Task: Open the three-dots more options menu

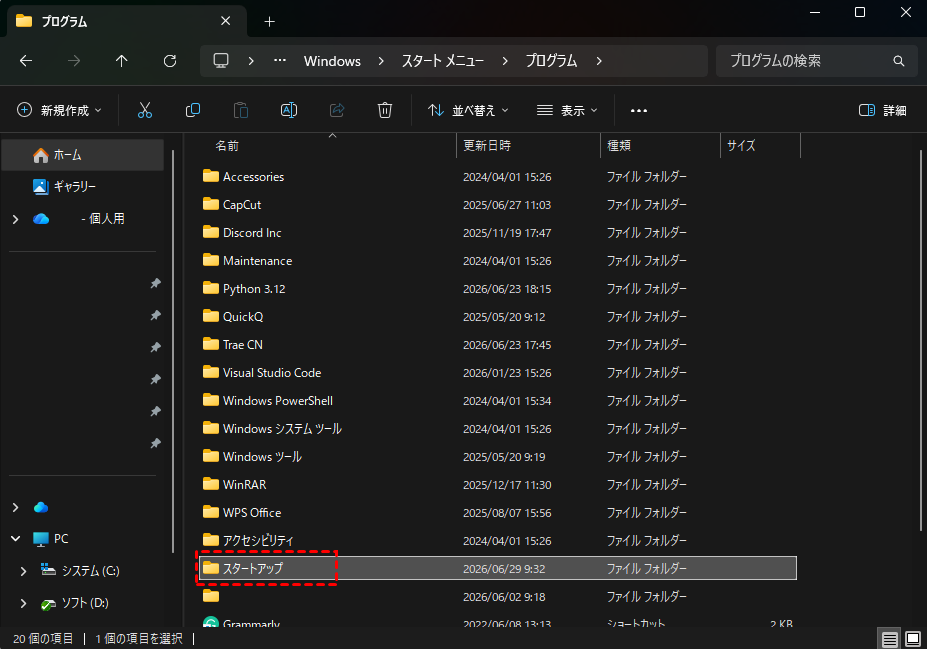Action: 638,111
